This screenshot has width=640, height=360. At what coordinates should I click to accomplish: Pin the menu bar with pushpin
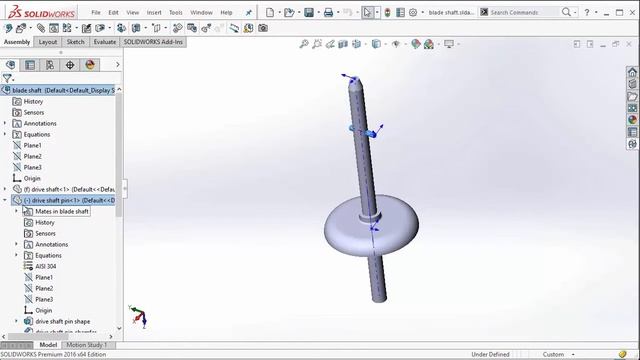point(249,13)
